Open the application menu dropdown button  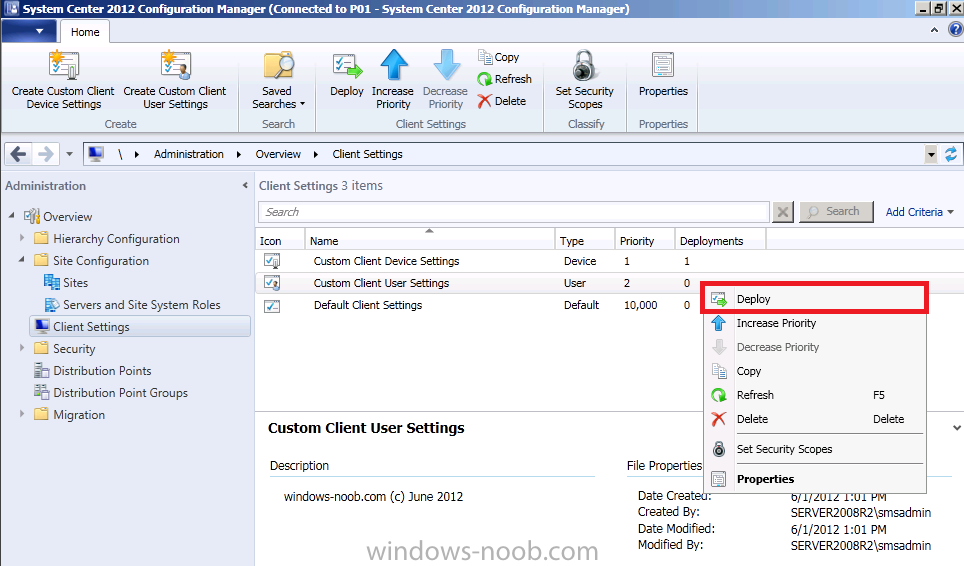28,31
